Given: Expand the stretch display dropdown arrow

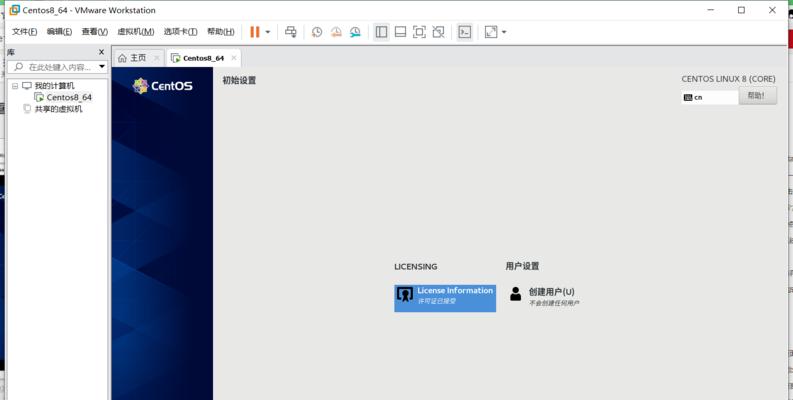Looking at the screenshot, I should (x=504, y=32).
